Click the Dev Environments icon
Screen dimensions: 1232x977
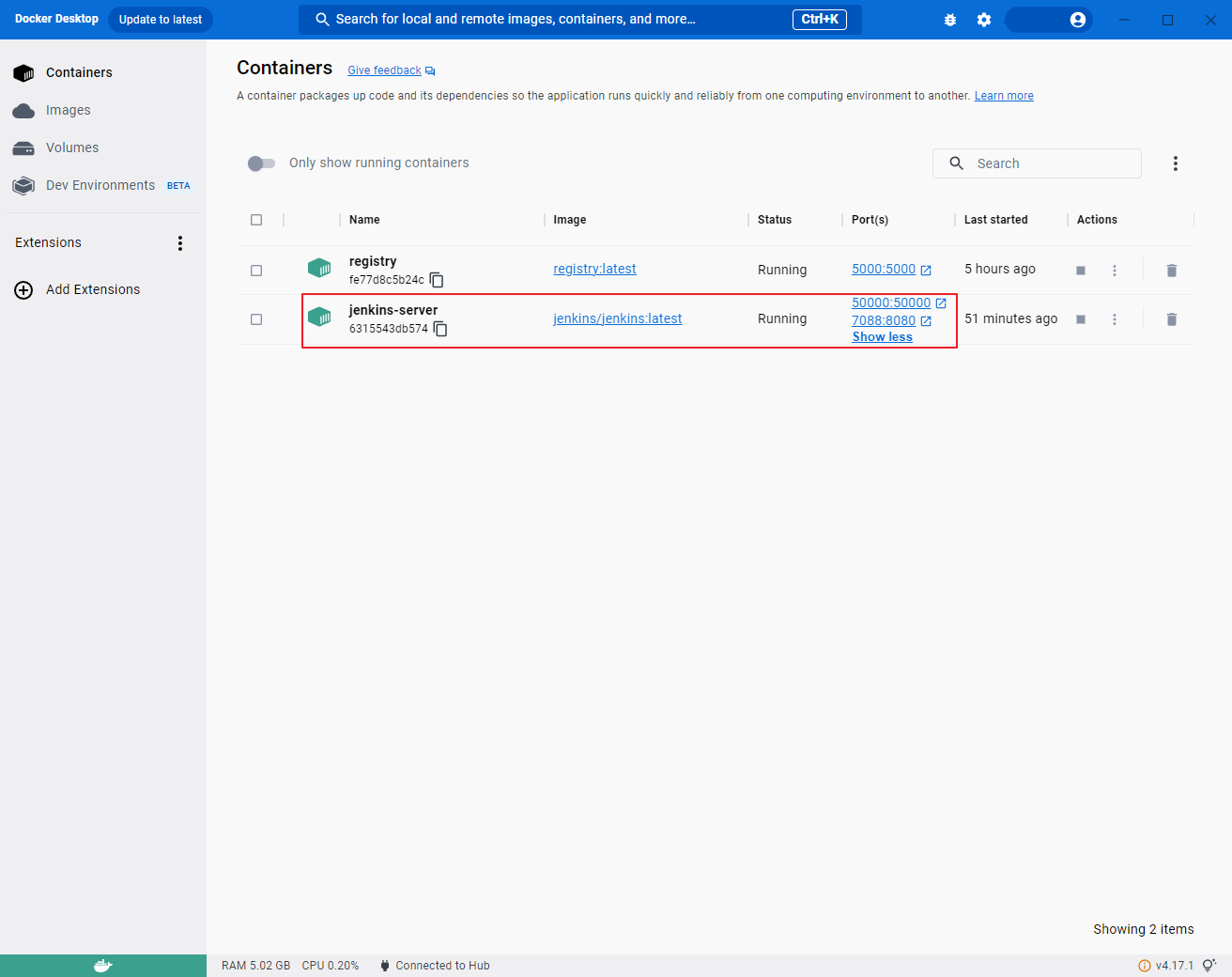tap(23, 186)
